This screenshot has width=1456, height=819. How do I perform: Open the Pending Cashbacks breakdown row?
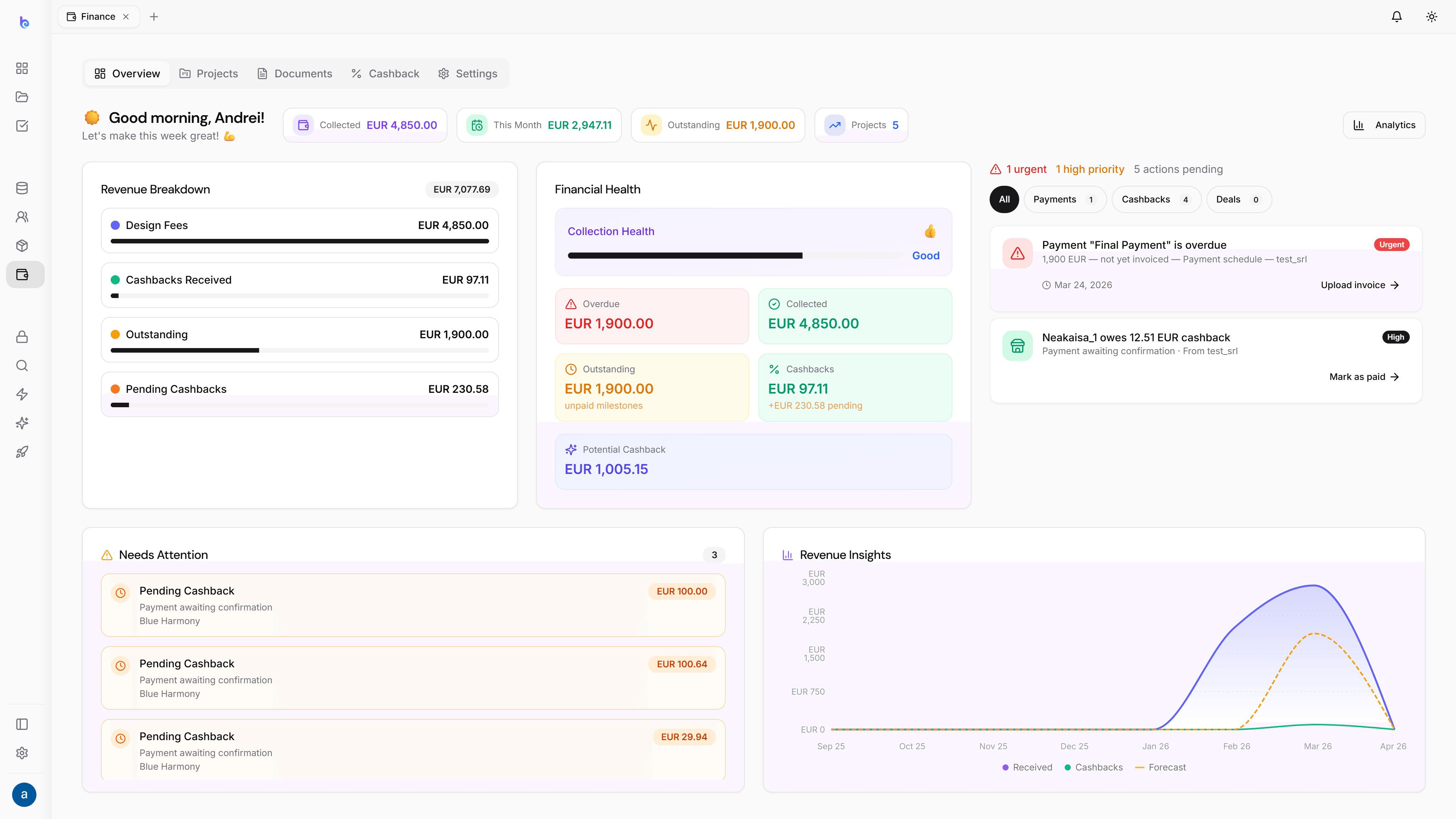click(300, 394)
